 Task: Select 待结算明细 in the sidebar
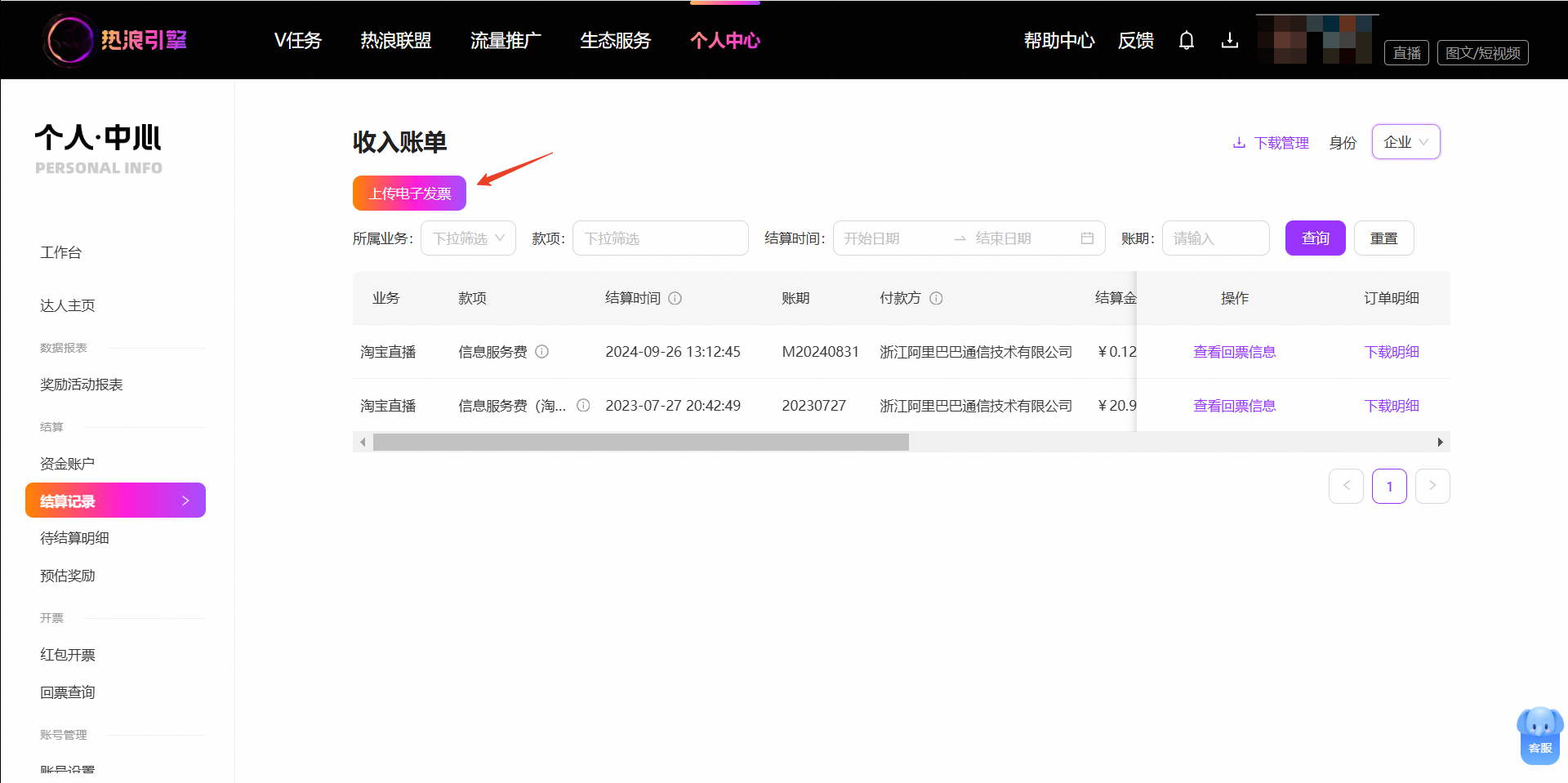click(x=74, y=538)
